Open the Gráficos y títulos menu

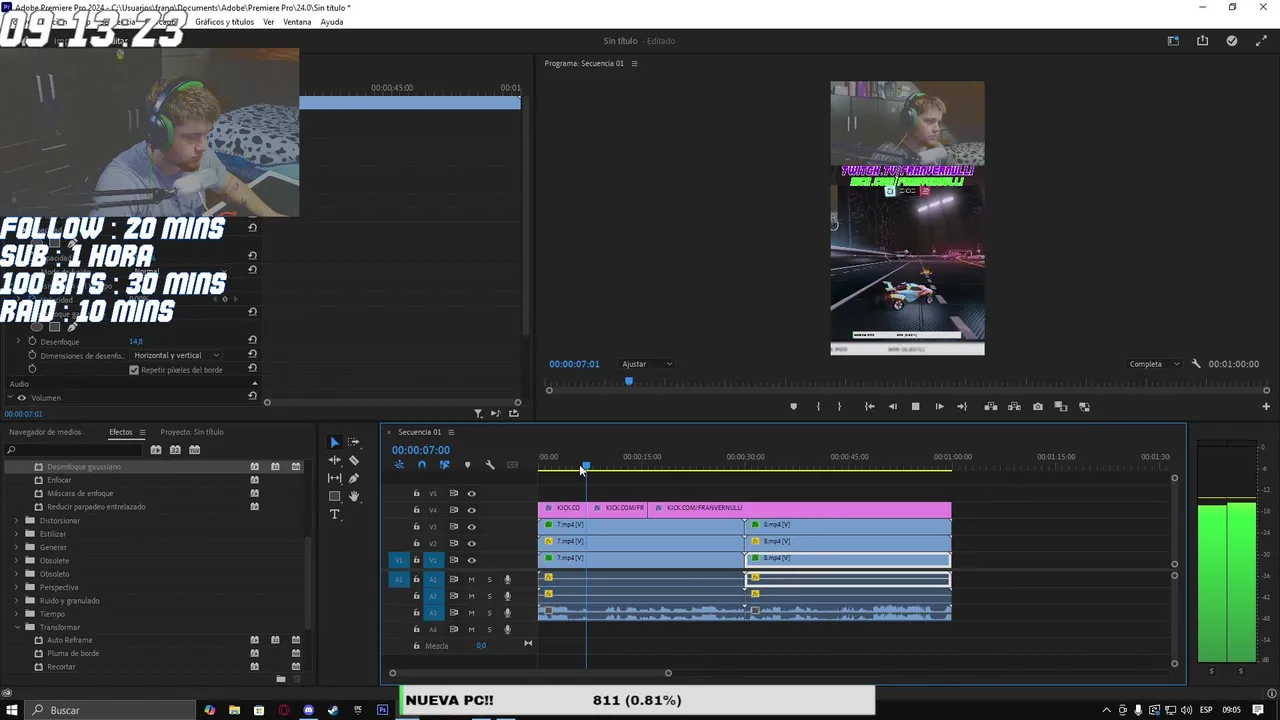tap(224, 22)
